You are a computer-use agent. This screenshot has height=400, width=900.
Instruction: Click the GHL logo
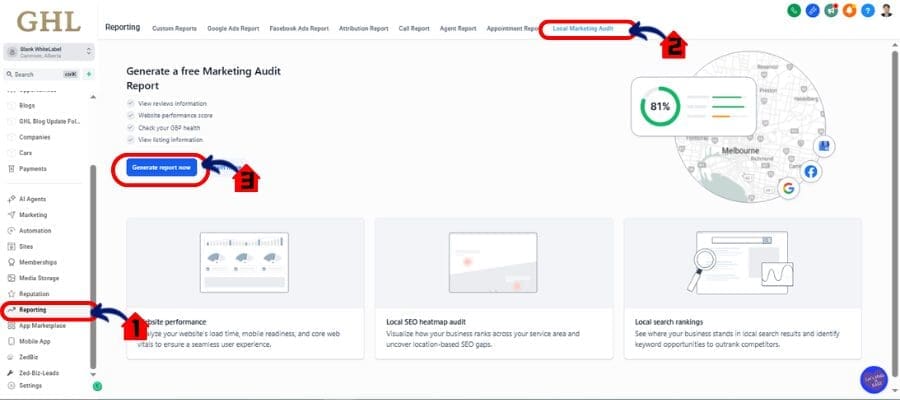pyautogui.click(x=48, y=21)
